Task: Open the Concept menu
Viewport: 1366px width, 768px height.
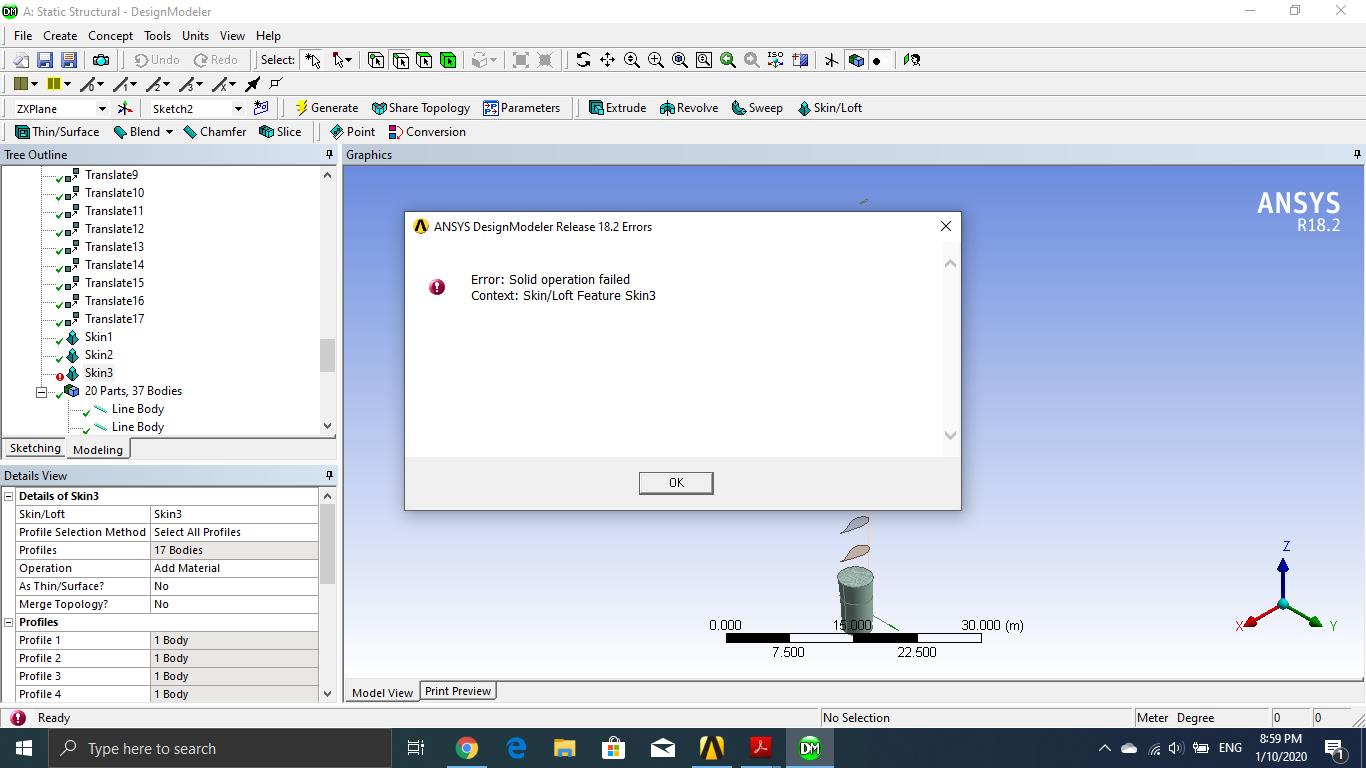Action: tap(110, 36)
